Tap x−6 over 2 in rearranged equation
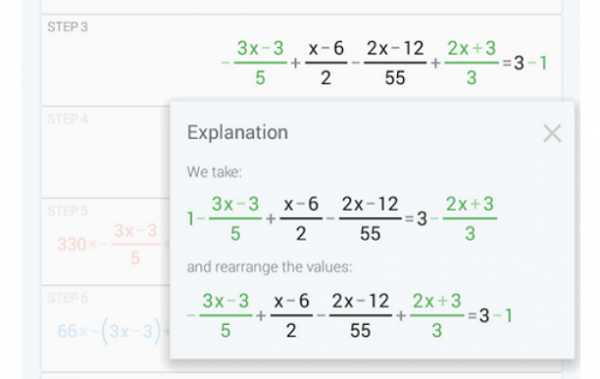 pos(291,315)
